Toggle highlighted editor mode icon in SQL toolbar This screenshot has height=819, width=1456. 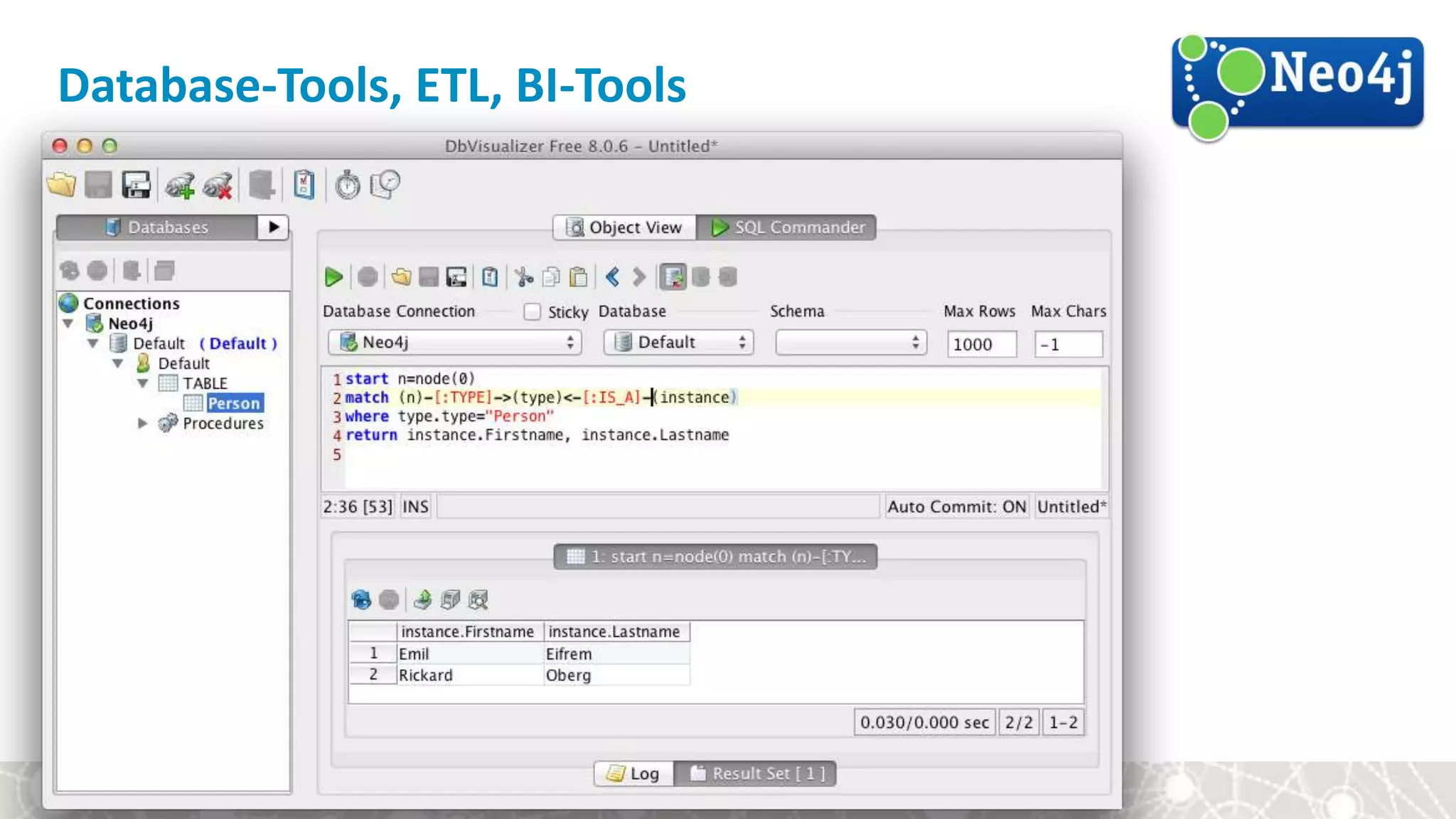[673, 277]
